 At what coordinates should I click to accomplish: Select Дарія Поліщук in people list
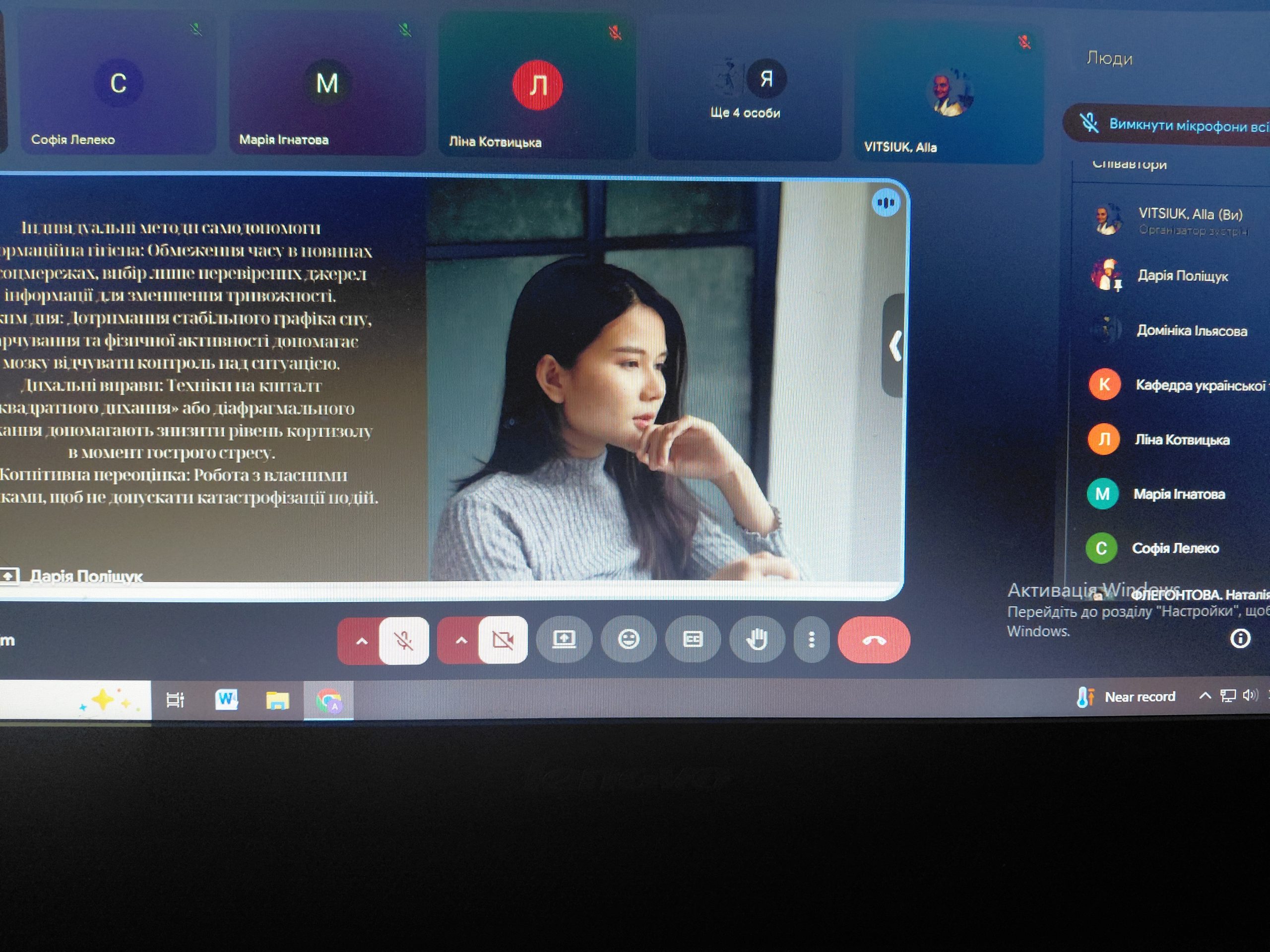1182,276
